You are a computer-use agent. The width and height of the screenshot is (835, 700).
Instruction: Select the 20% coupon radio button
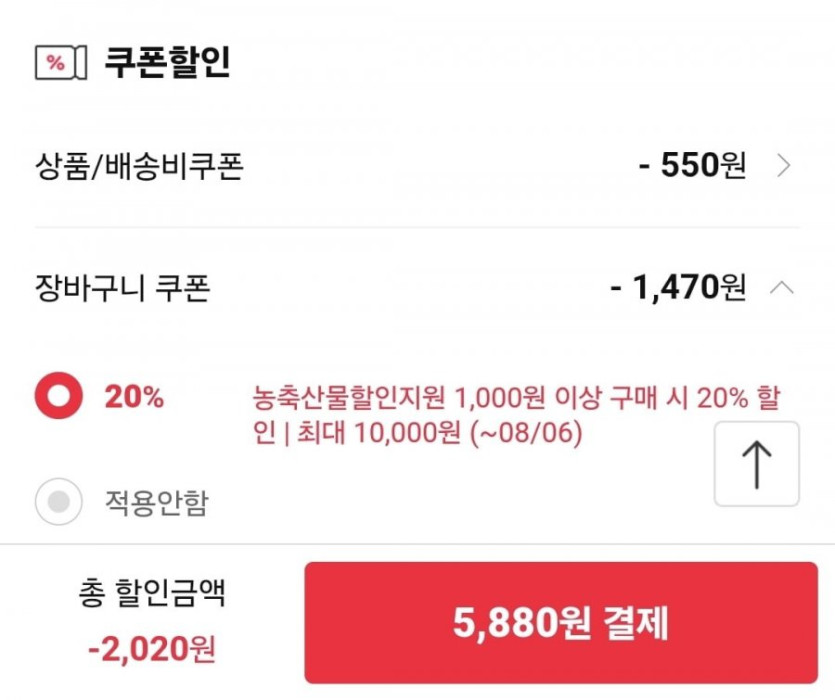point(59,397)
